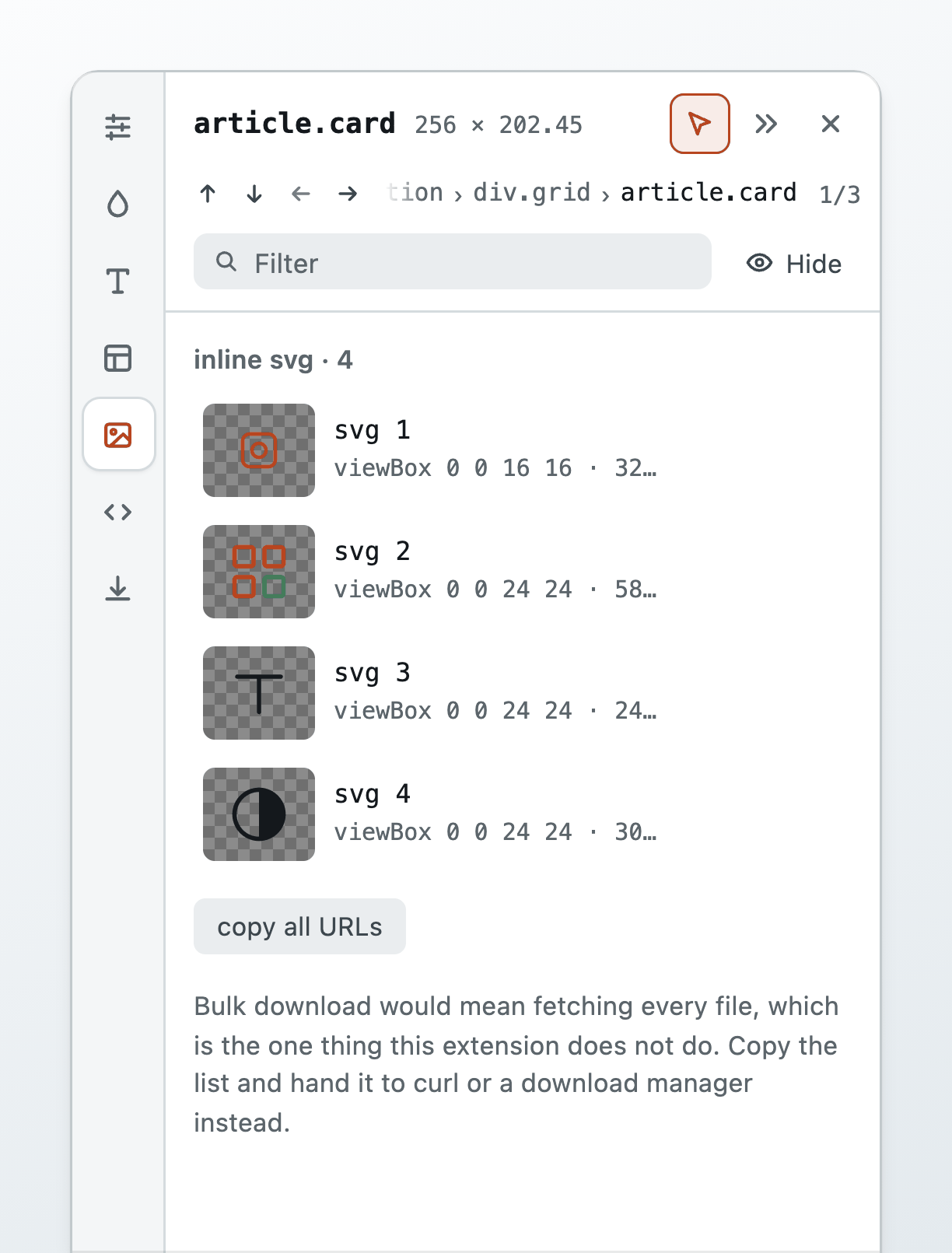Click the copy all URLs button

coord(299,926)
